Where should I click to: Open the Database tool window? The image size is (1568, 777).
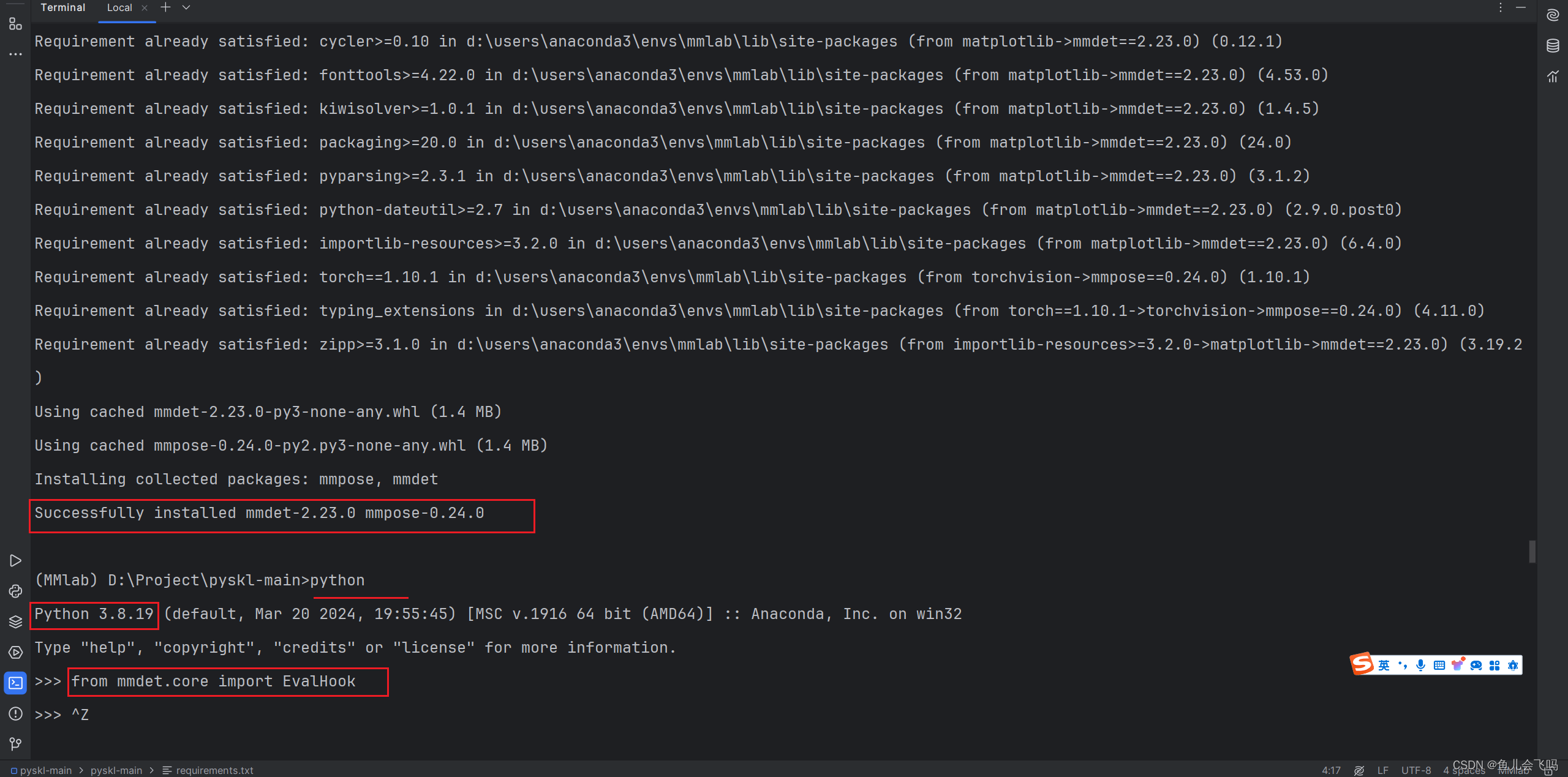1552,45
